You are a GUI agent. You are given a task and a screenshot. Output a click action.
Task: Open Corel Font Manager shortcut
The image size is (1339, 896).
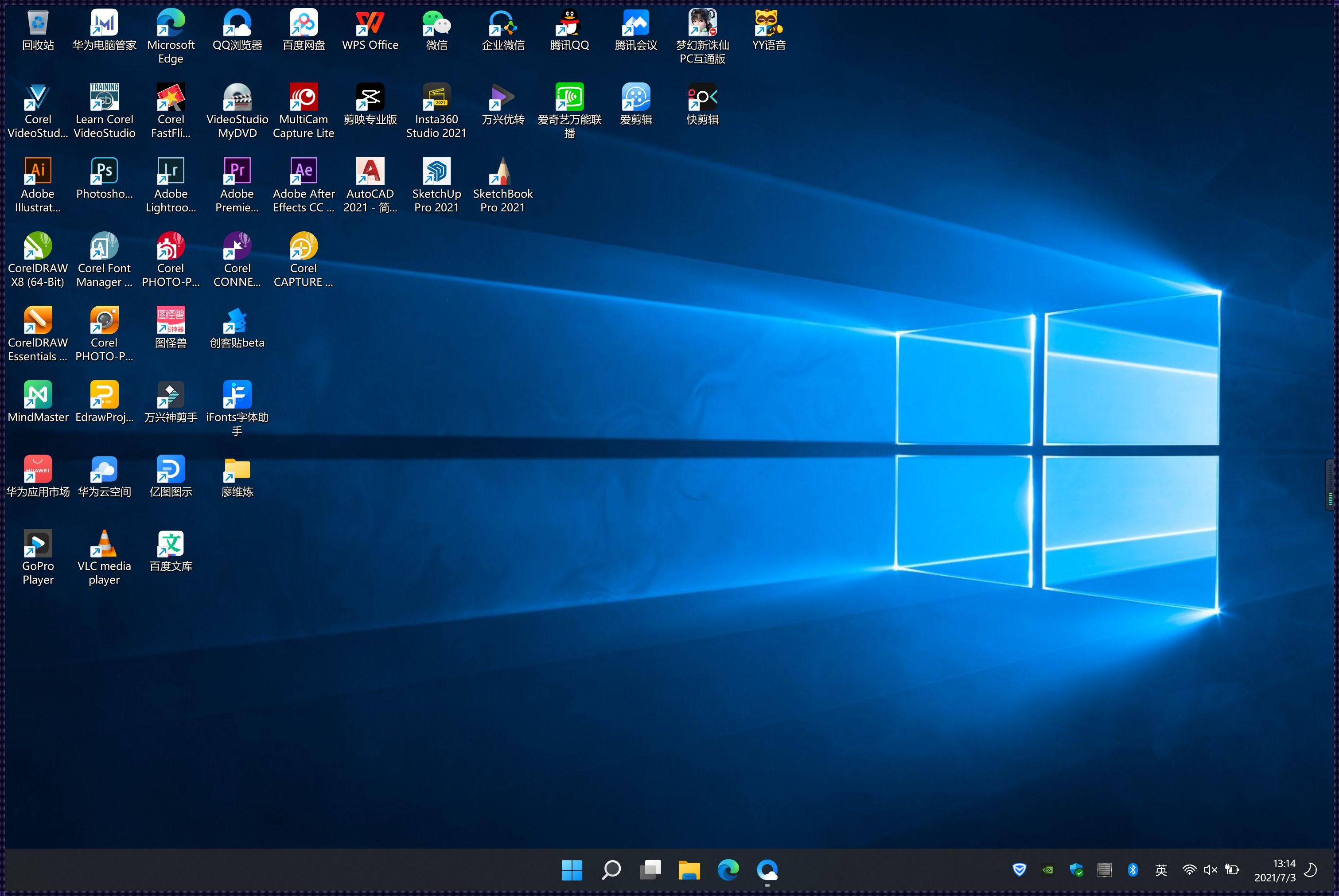(104, 247)
